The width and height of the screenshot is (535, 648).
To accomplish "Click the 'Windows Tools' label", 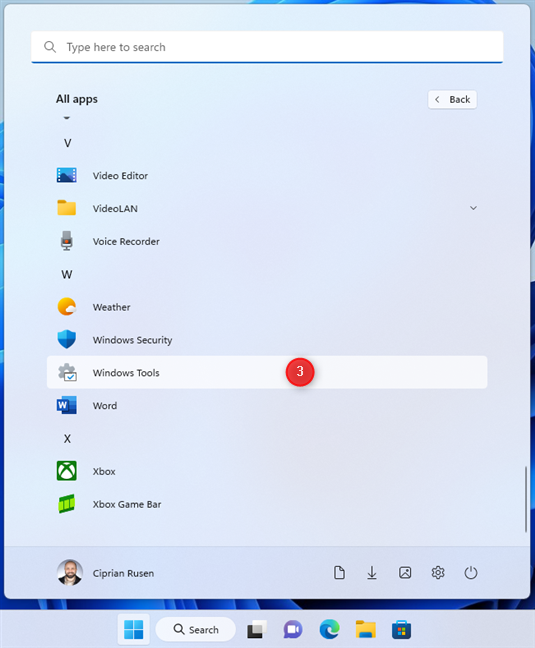I will [126, 373].
